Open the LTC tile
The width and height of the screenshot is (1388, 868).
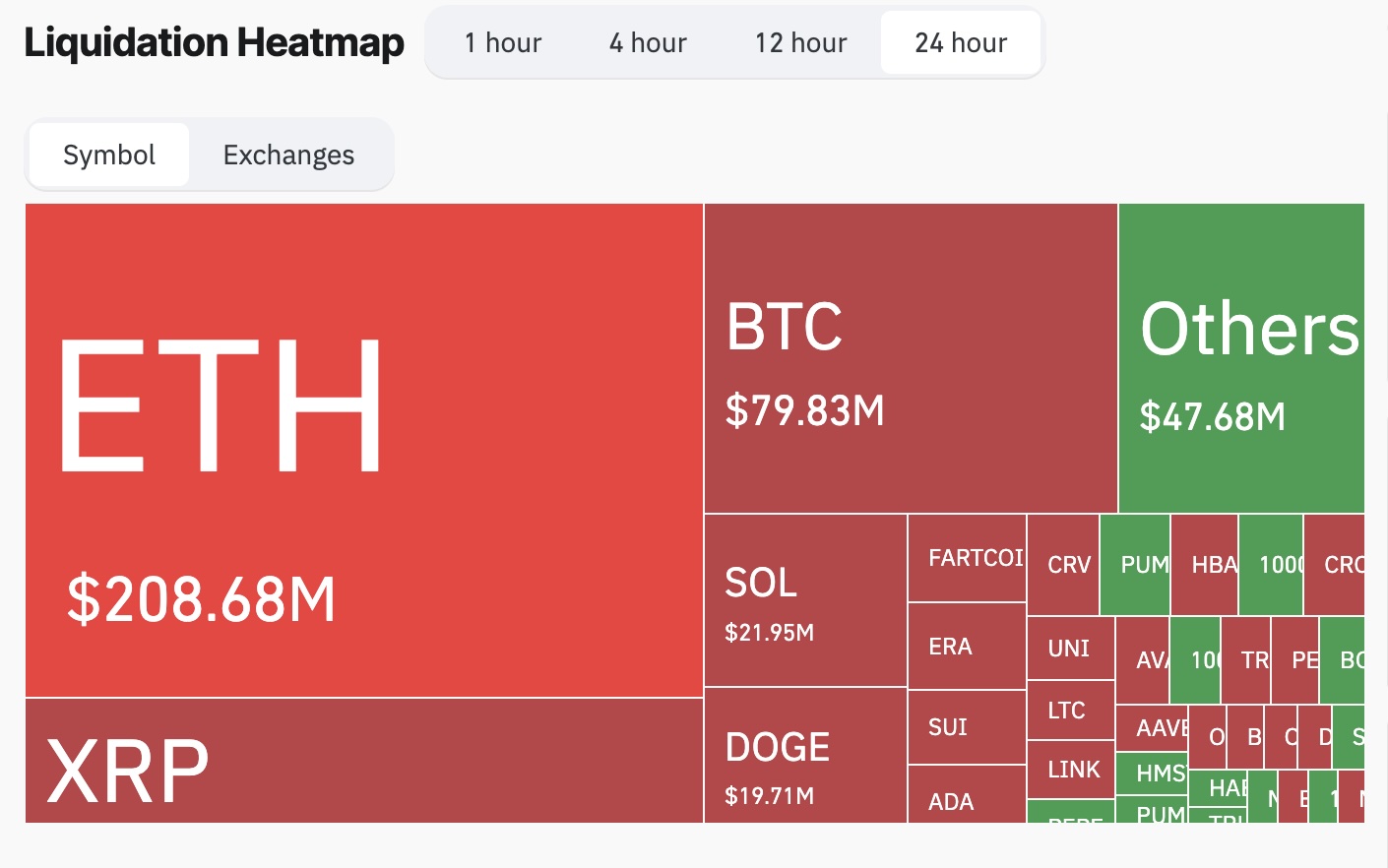[1070, 710]
